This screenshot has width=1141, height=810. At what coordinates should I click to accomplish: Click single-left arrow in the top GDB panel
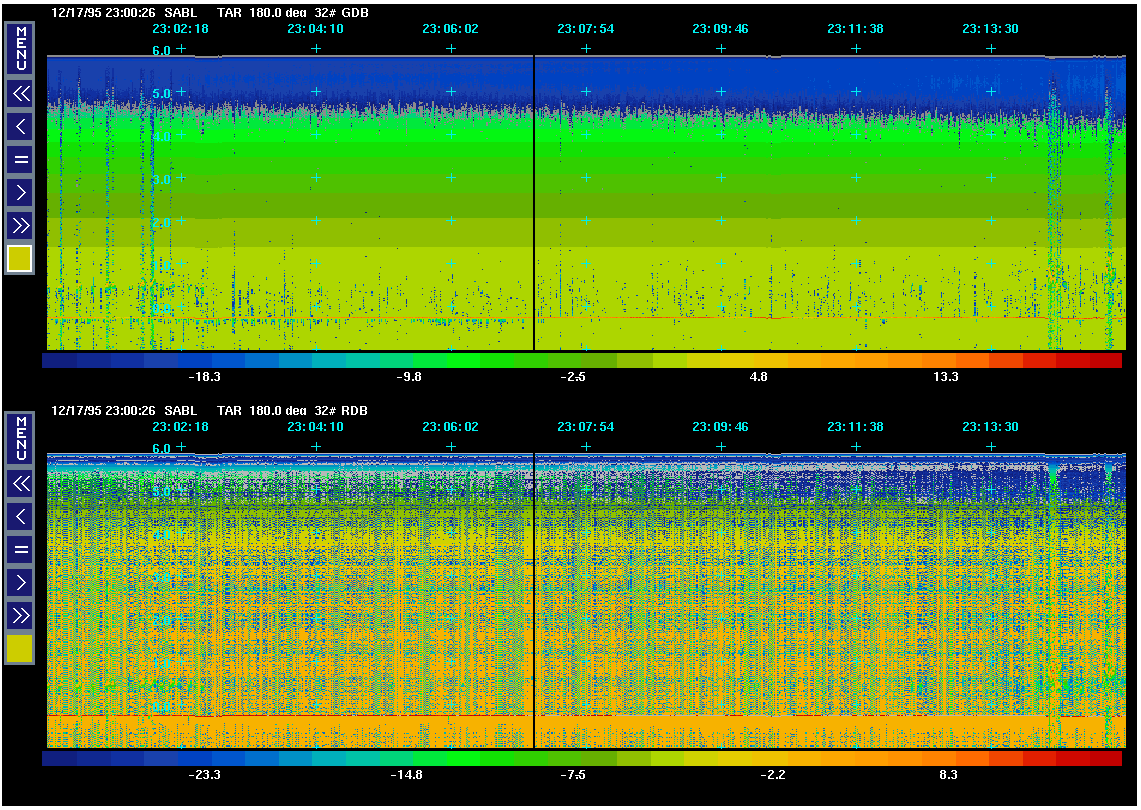click(x=20, y=127)
